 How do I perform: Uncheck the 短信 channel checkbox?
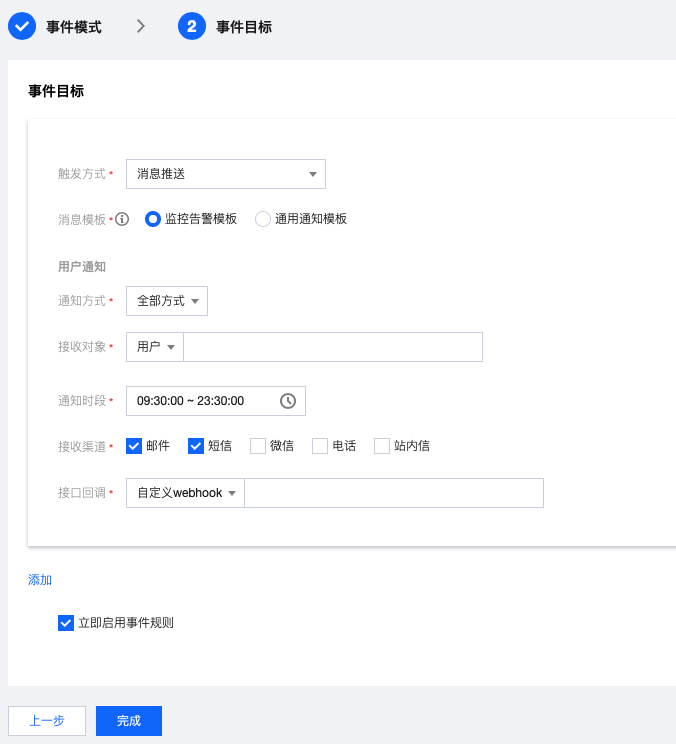click(x=196, y=446)
